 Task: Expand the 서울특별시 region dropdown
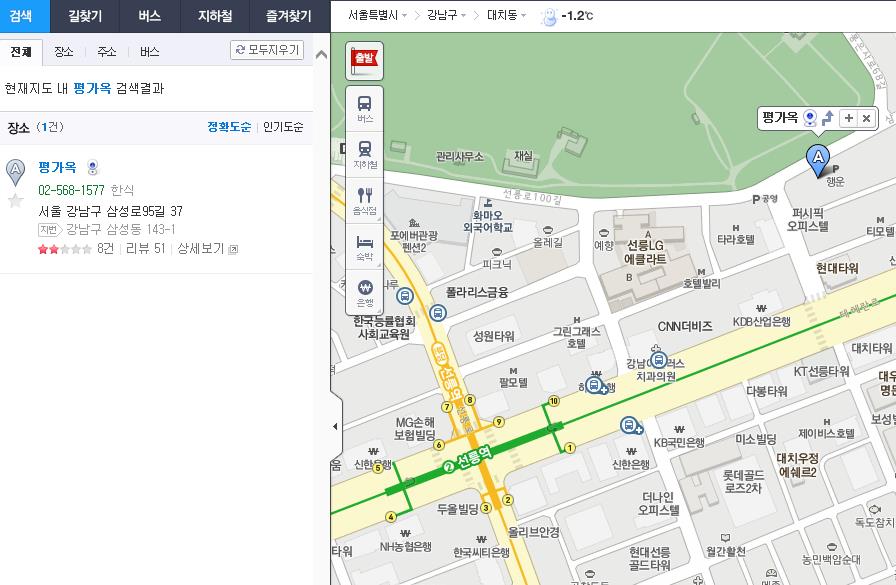coord(378,16)
